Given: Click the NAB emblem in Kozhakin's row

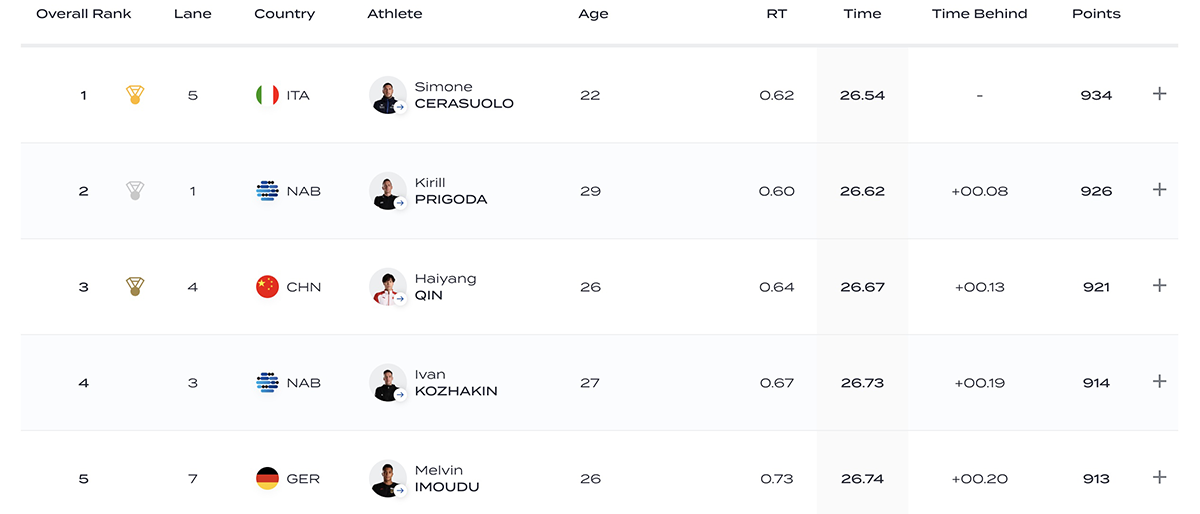Looking at the screenshot, I should tap(267, 383).
